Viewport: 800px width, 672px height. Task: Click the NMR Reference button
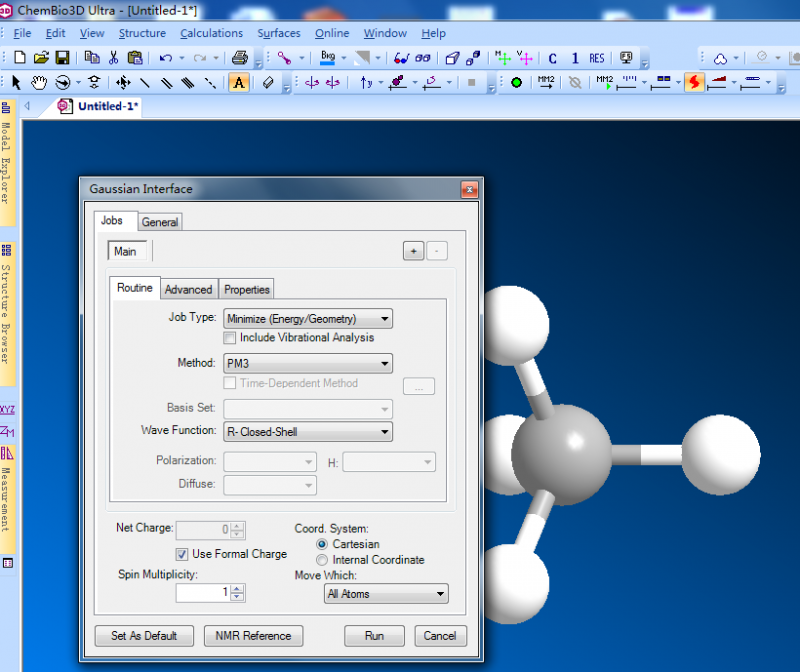252,636
